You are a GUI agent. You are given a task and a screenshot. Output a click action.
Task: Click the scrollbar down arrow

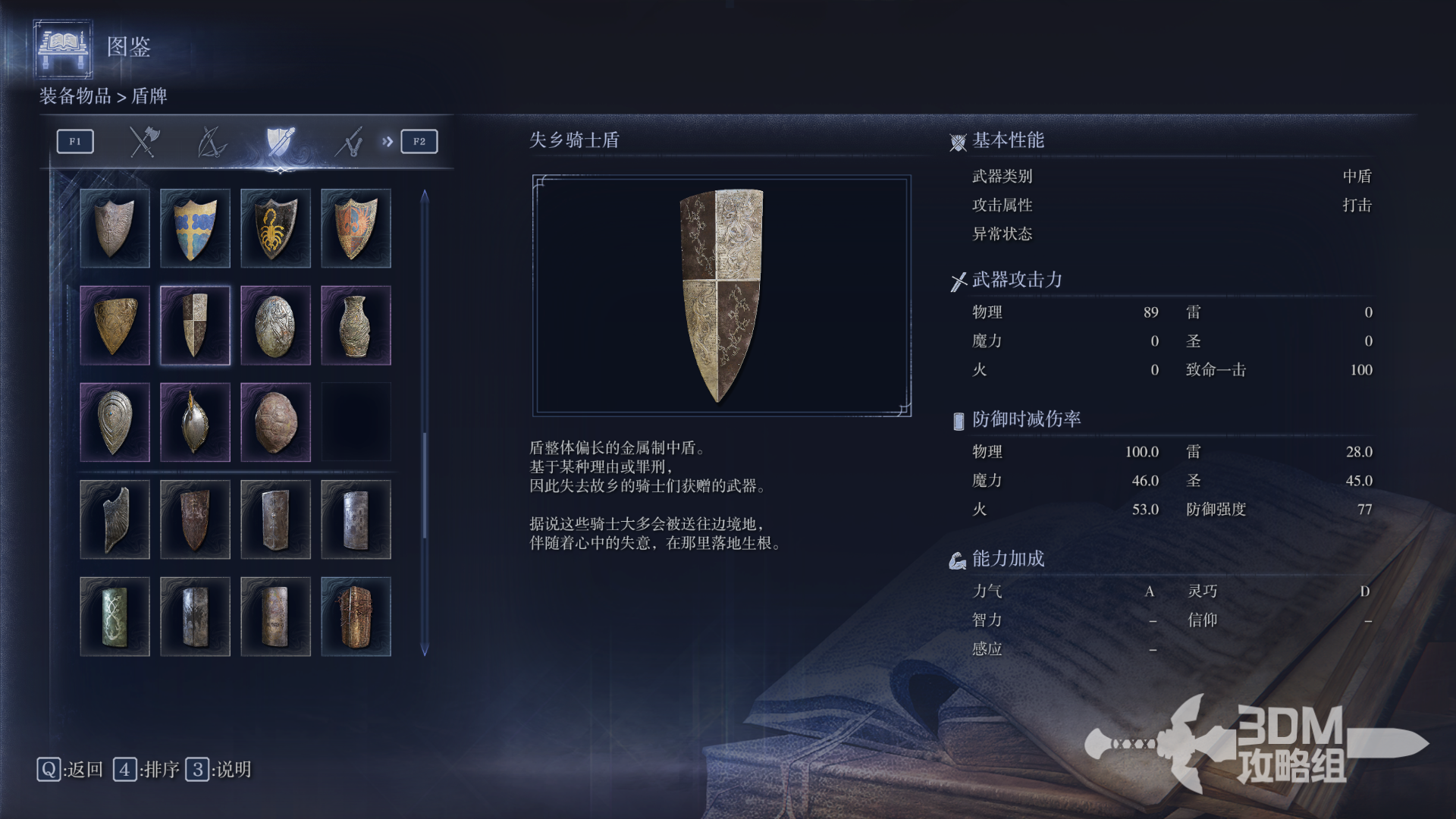(x=425, y=649)
